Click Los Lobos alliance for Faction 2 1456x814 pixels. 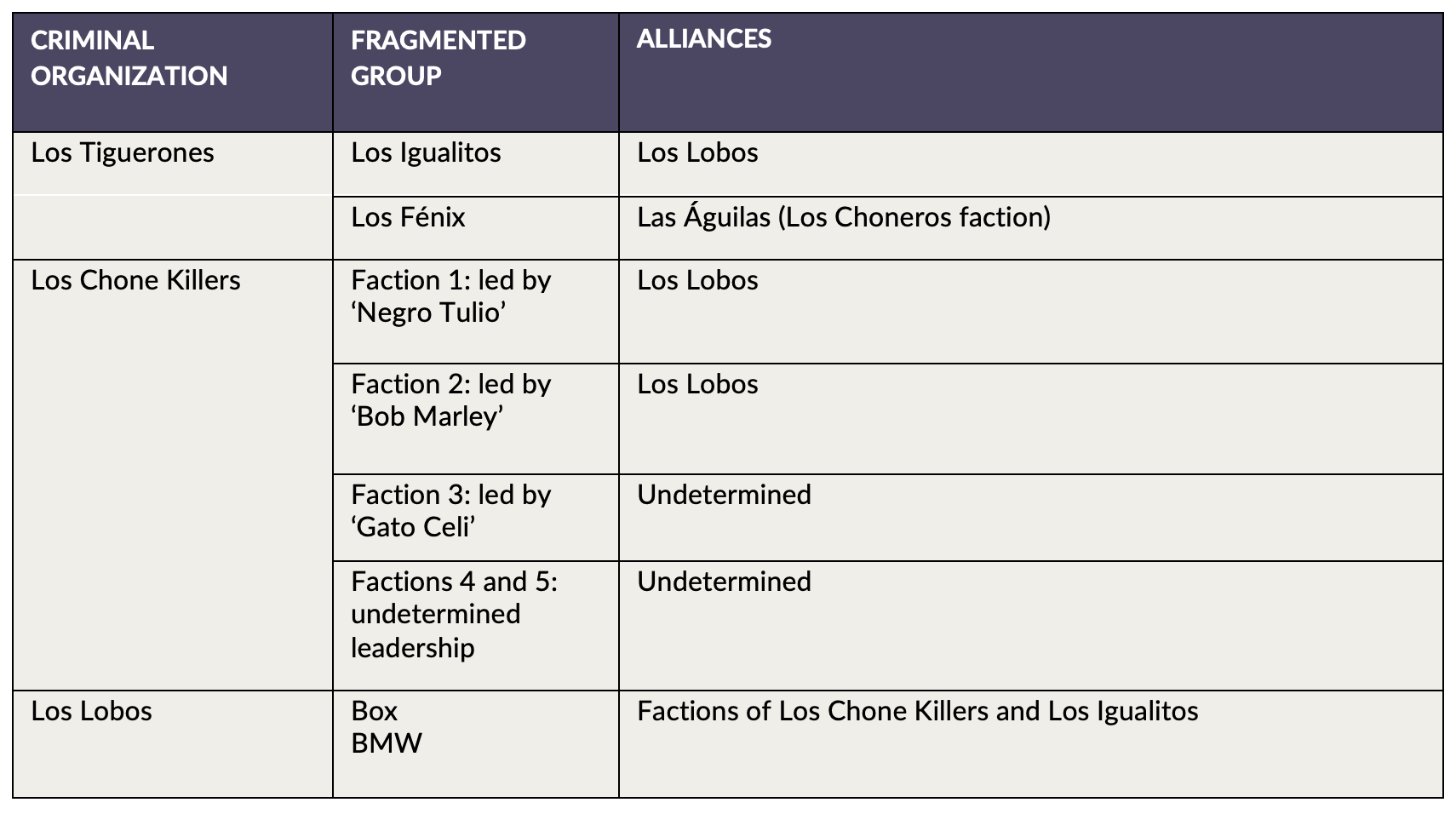point(697,385)
